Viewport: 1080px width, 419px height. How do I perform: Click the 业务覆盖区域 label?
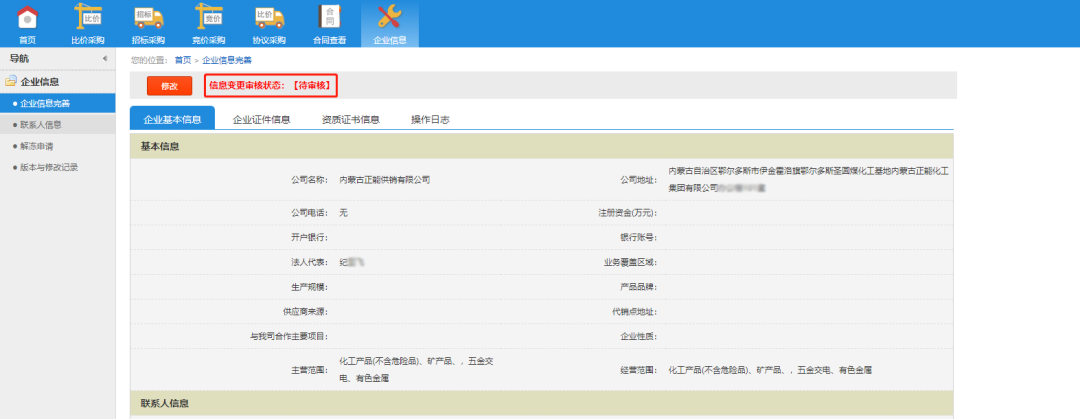pos(631,262)
